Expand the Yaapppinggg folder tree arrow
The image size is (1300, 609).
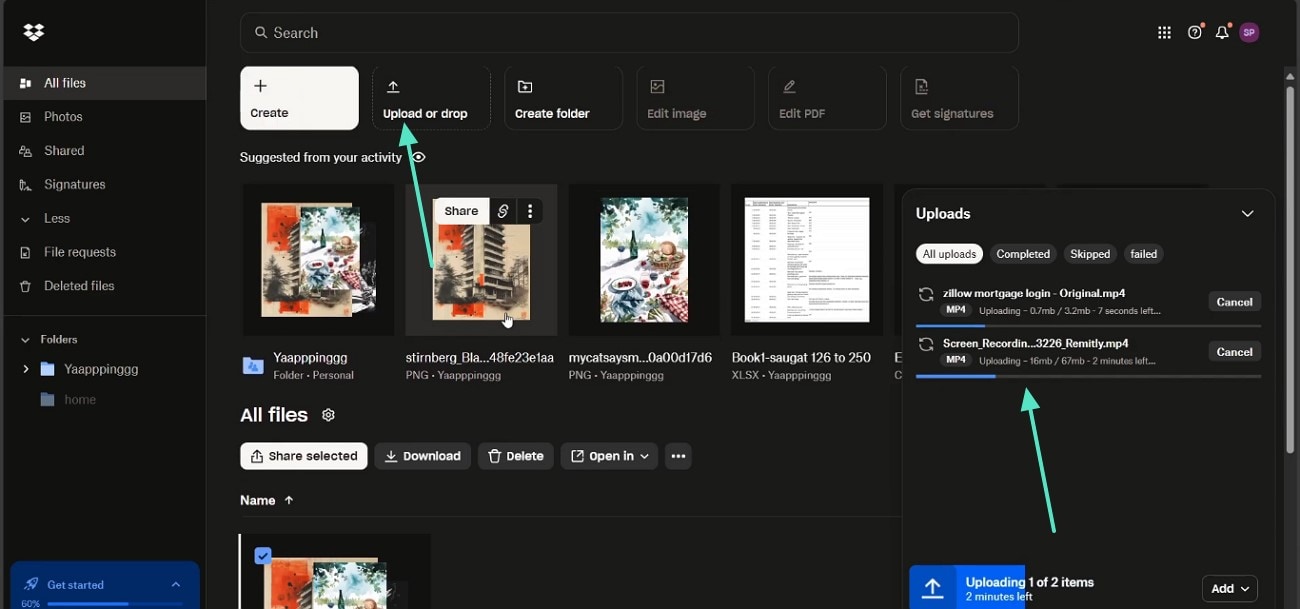pos(25,369)
